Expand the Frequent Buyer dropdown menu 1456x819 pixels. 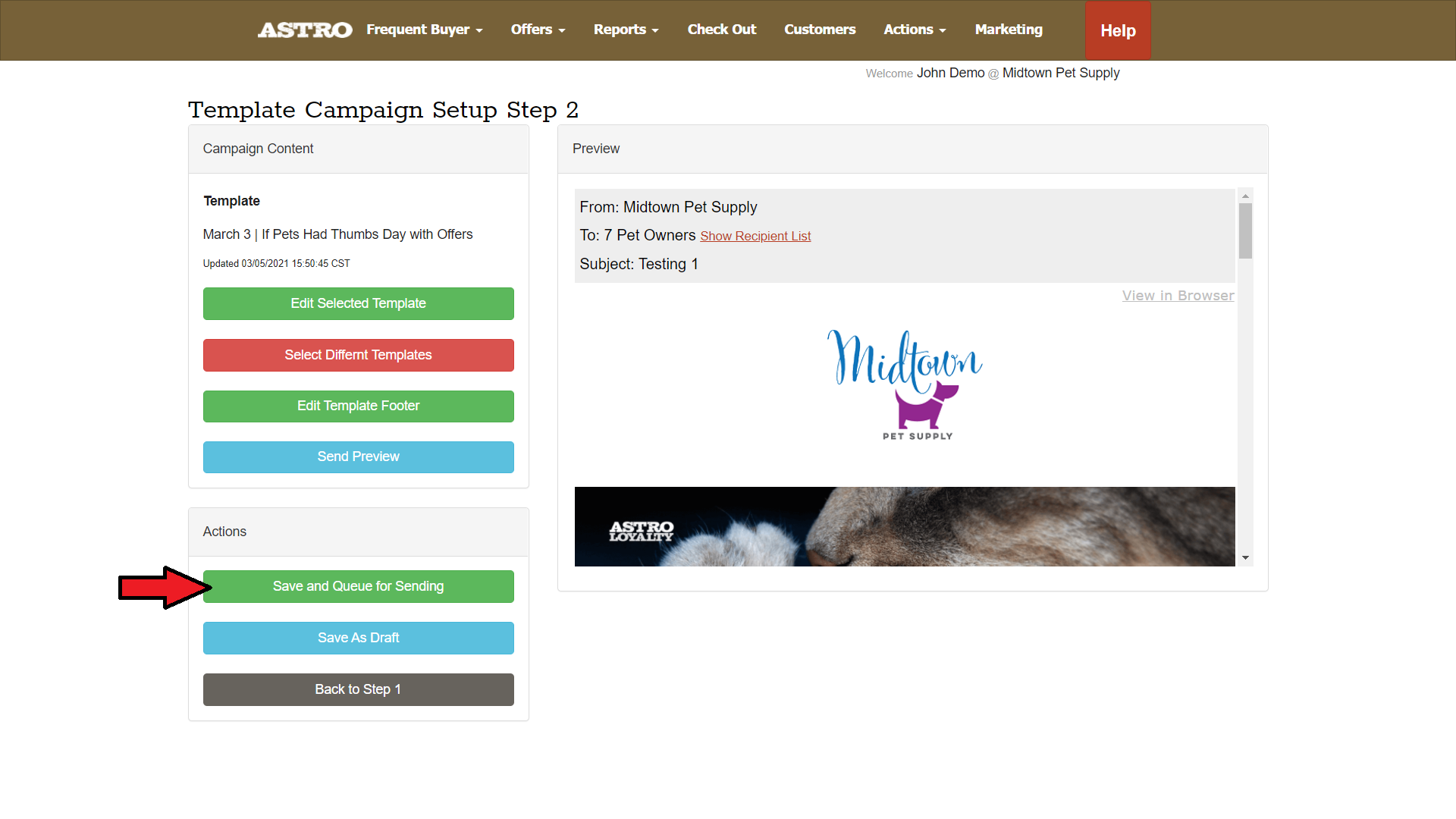click(424, 30)
